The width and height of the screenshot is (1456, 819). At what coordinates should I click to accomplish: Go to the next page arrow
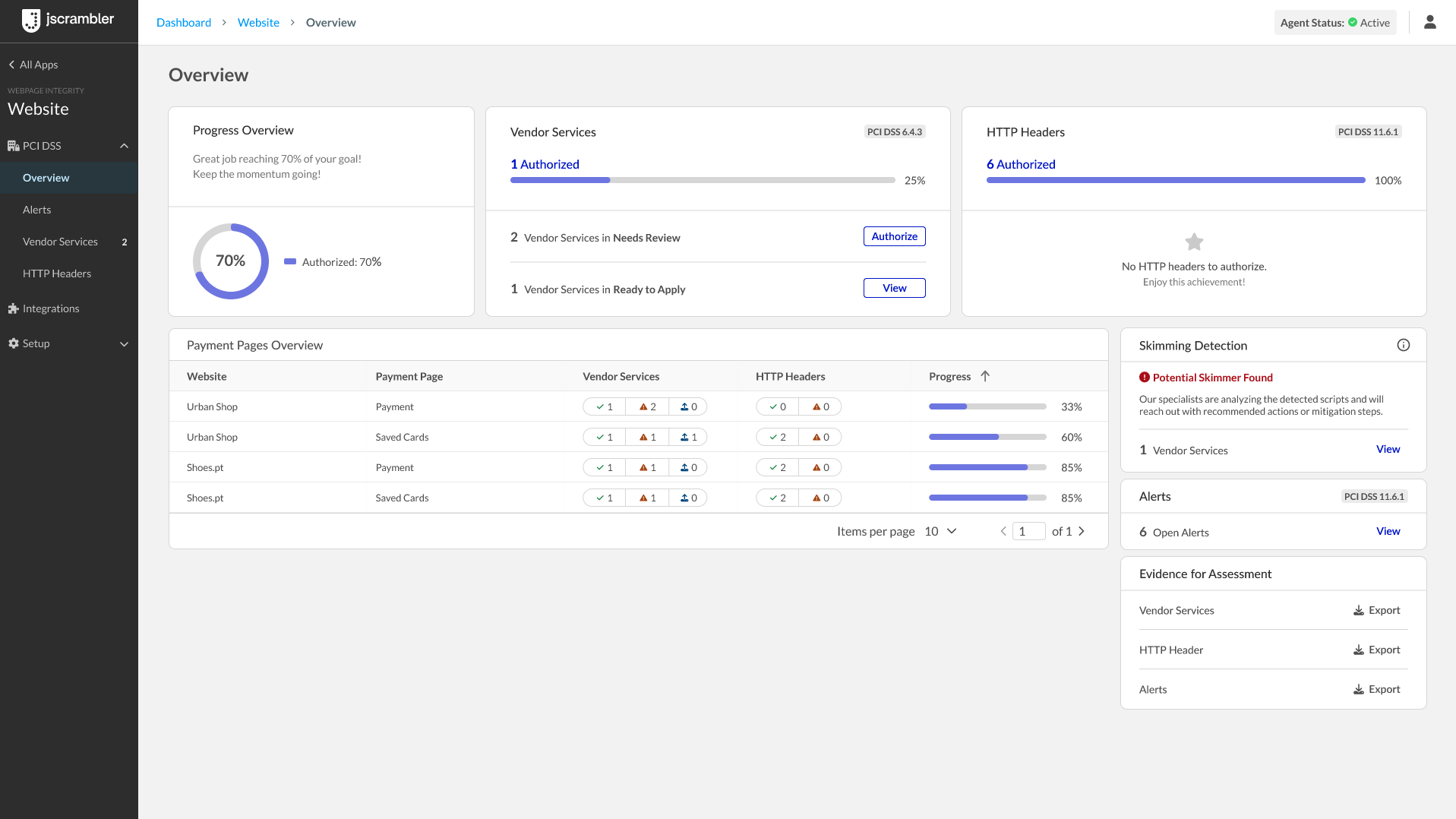click(x=1082, y=532)
